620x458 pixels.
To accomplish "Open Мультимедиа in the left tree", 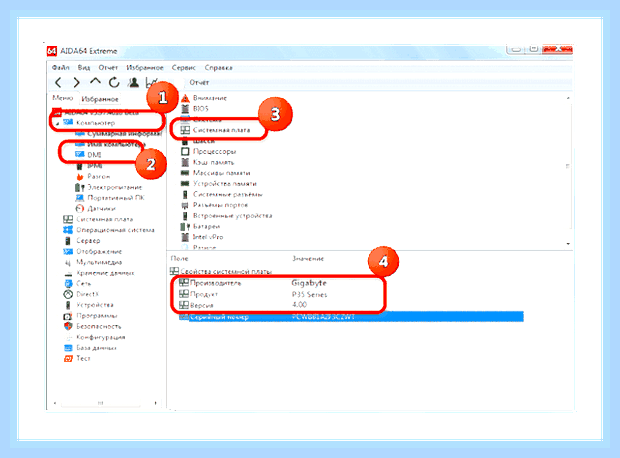I will (x=99, y=262).
